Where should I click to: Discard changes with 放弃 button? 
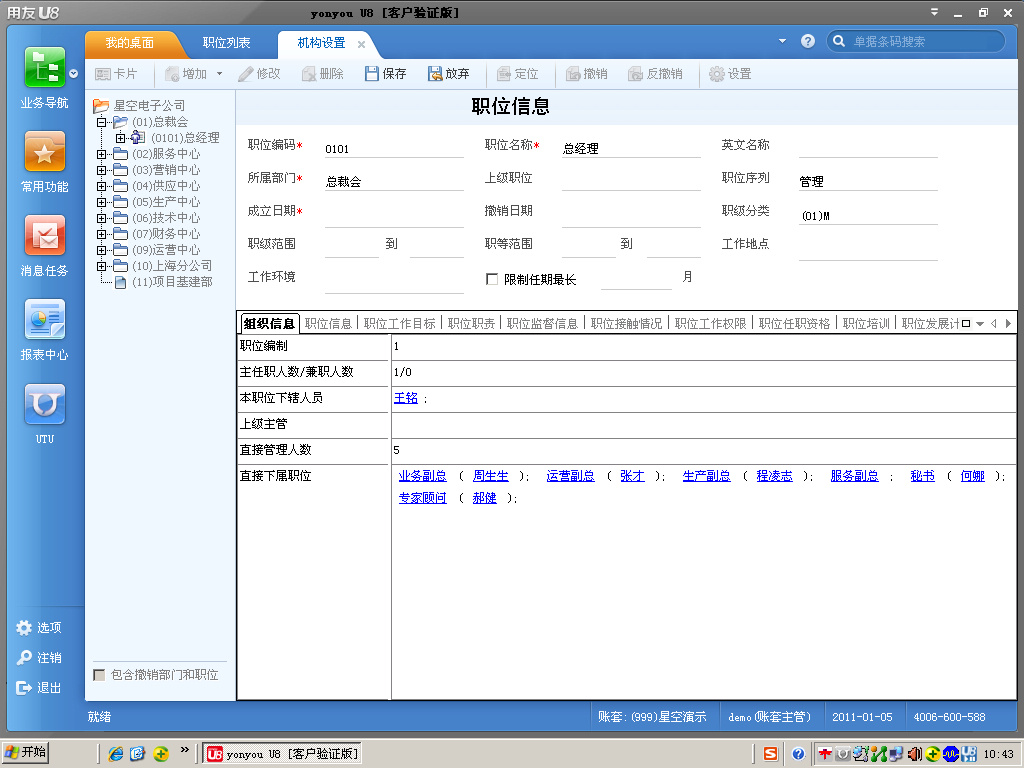(449, 74)
